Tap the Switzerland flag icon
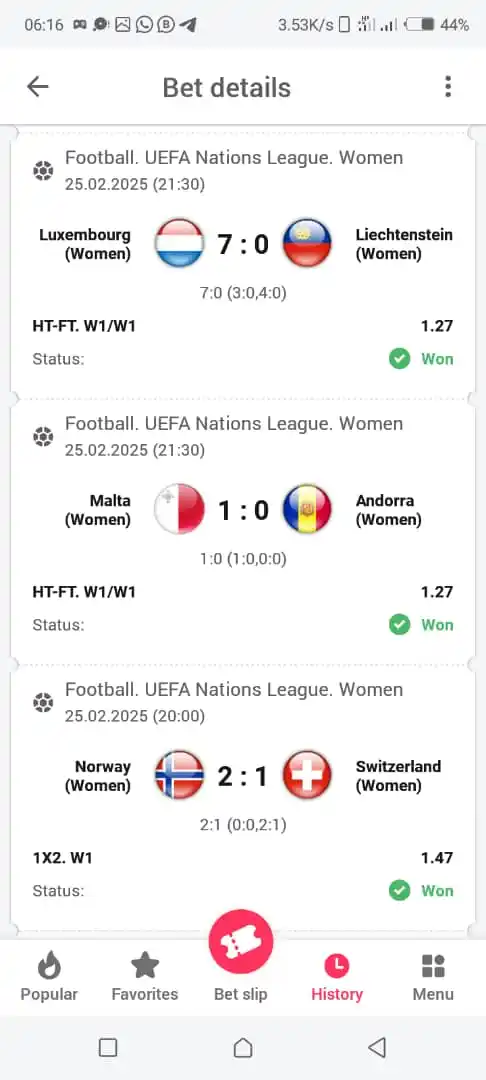Viewport: 486px width, 1080px height. click(x=307, y=775)
